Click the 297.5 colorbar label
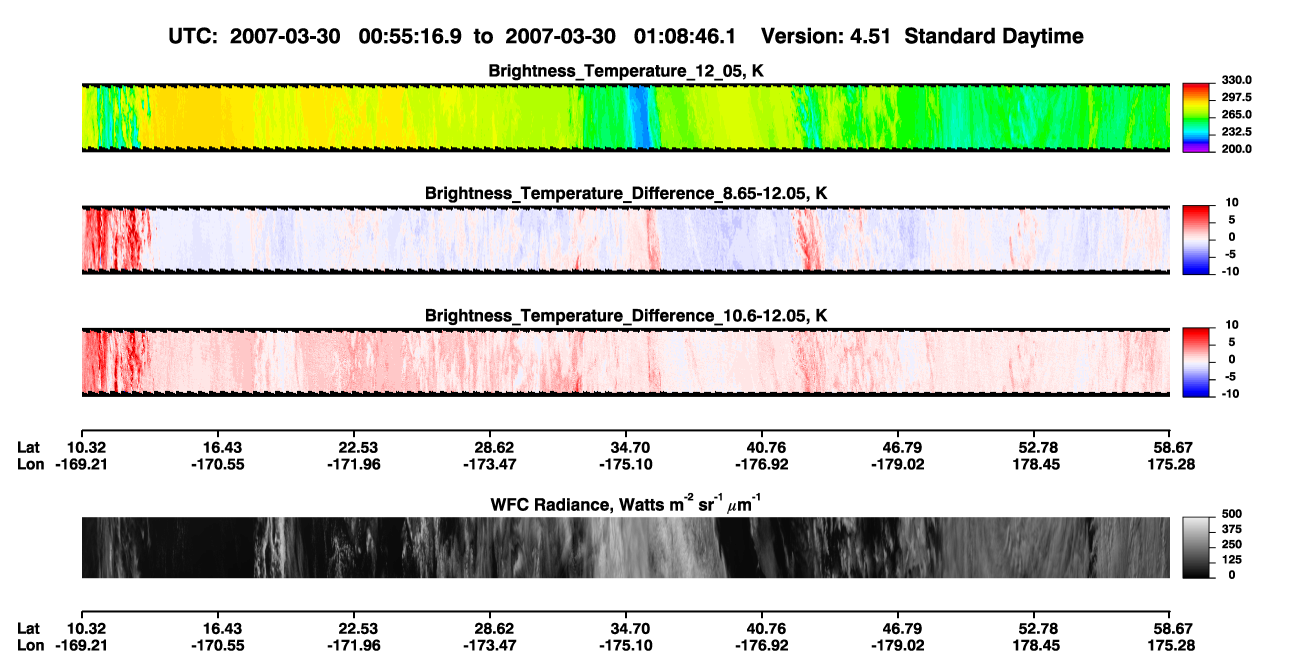 pyautogui.click(x=1236, y=97)
